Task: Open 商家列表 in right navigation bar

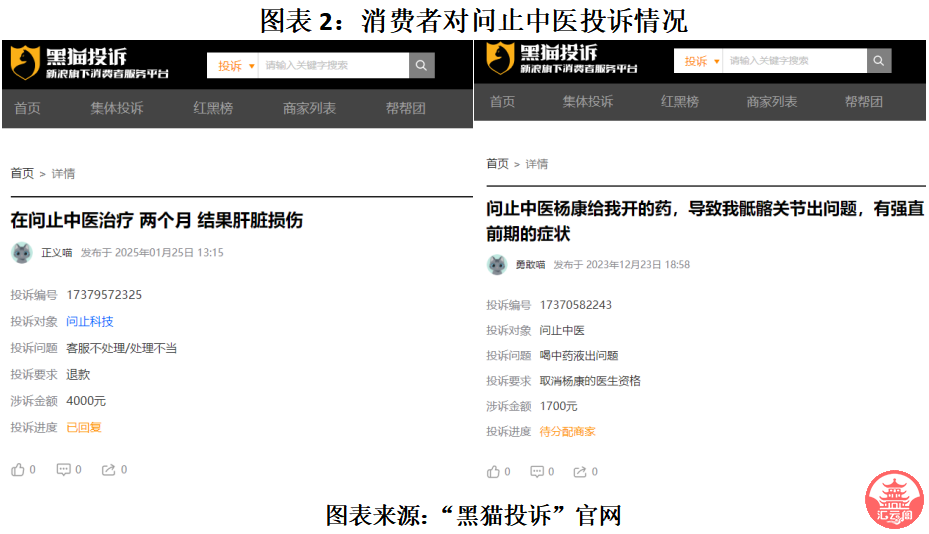Action: tap(772, 101)
